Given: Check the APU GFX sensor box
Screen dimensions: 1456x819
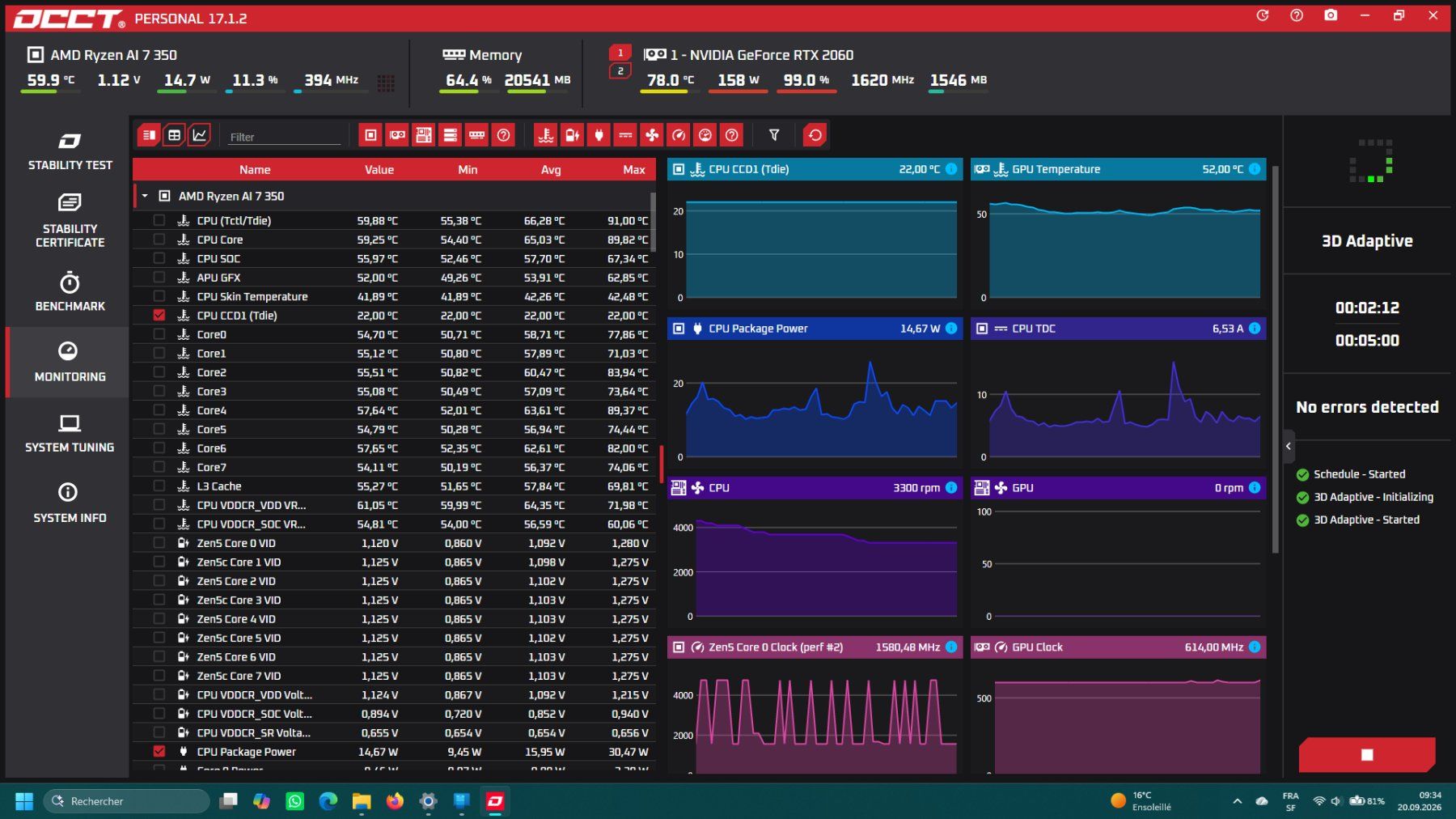Looking at the screenshot, I should point(159,278).
